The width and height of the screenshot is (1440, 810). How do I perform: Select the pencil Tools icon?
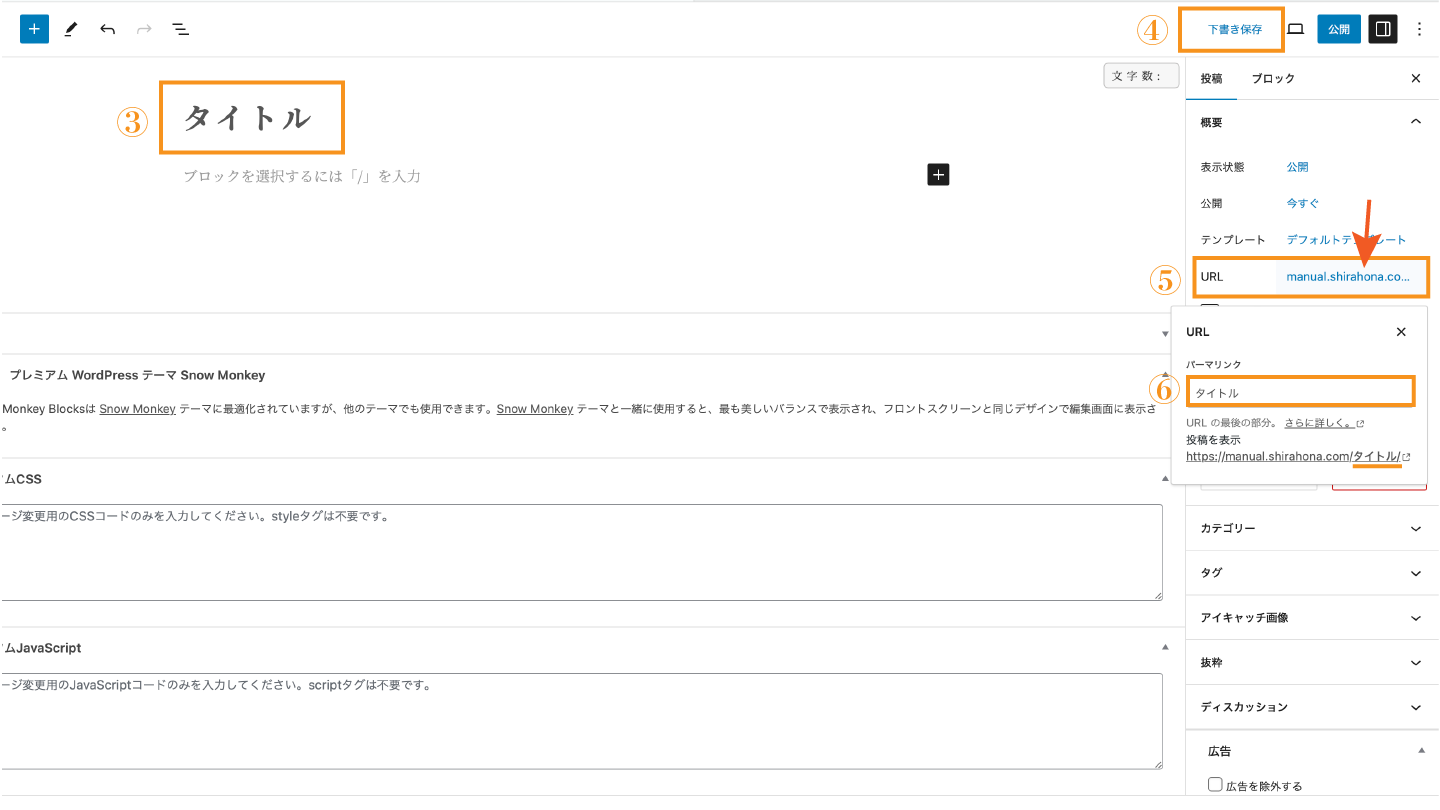click(x=71, y=29)
